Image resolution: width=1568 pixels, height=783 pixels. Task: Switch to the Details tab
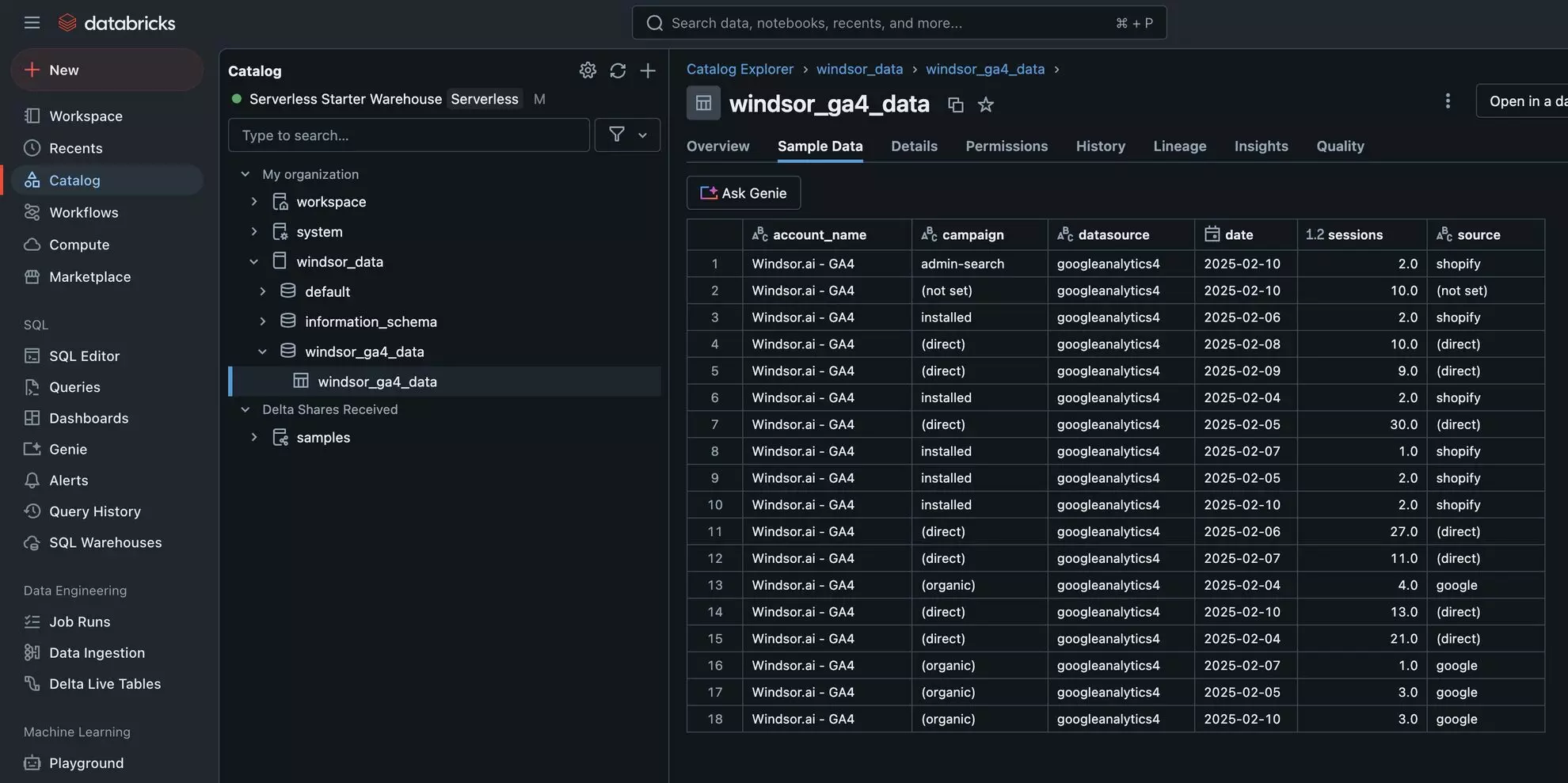coord(914,146)
